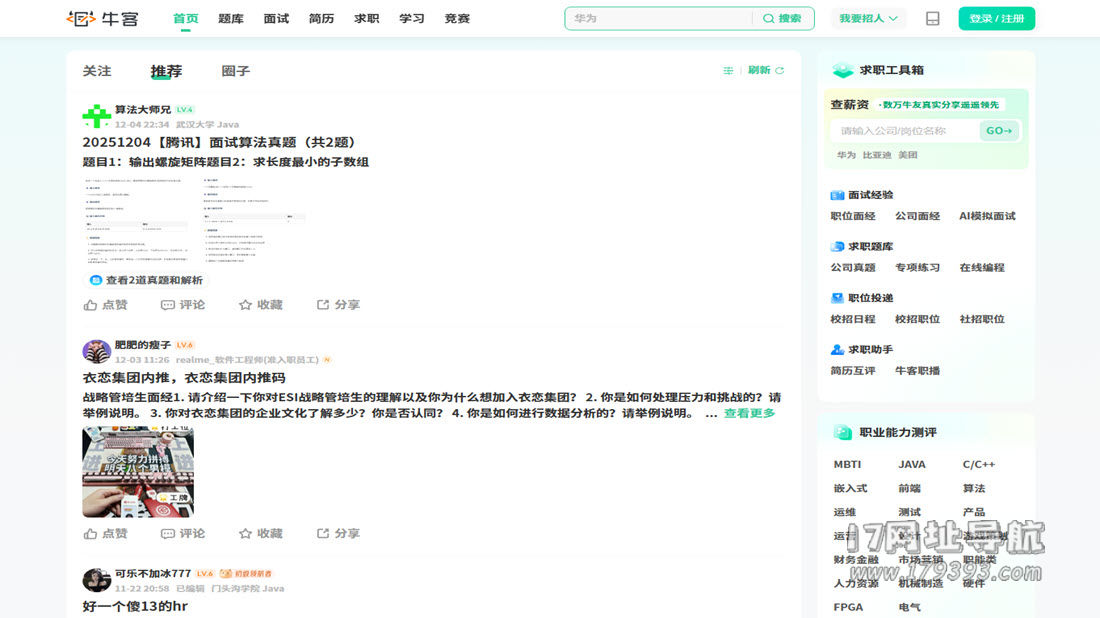
Task: Like the 衣恋集团内推 post
Action: pos(105,533)
